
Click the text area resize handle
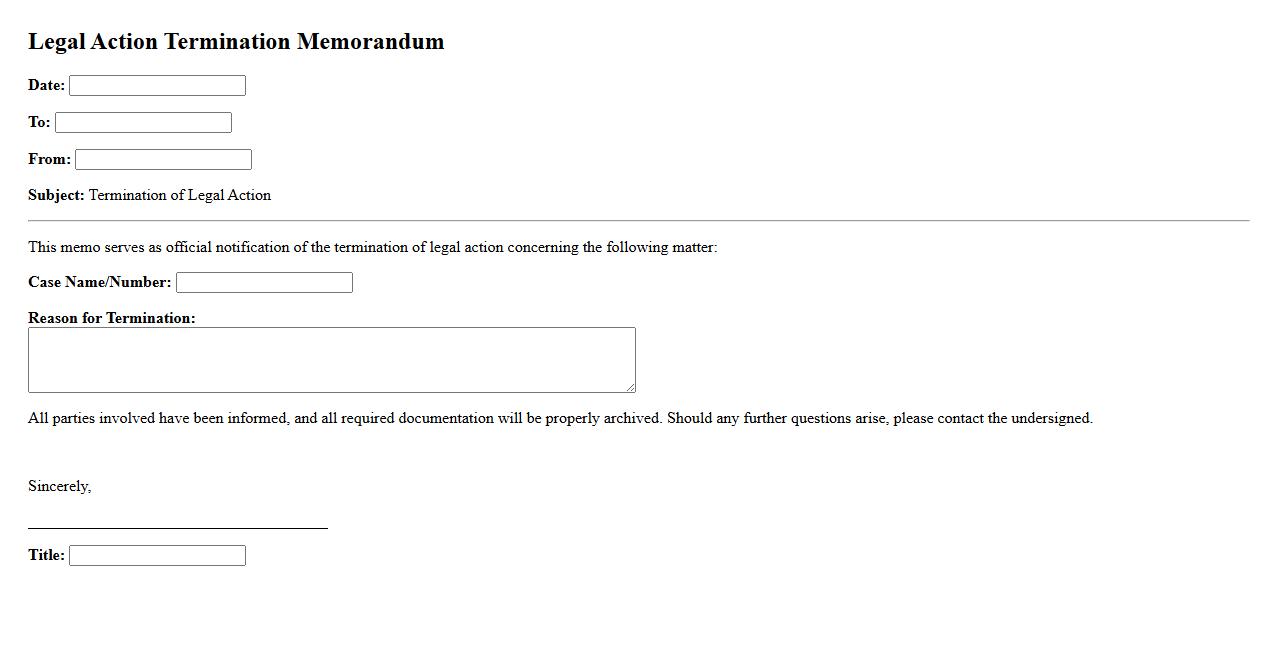pyautogui.click(x=630, y=387)
